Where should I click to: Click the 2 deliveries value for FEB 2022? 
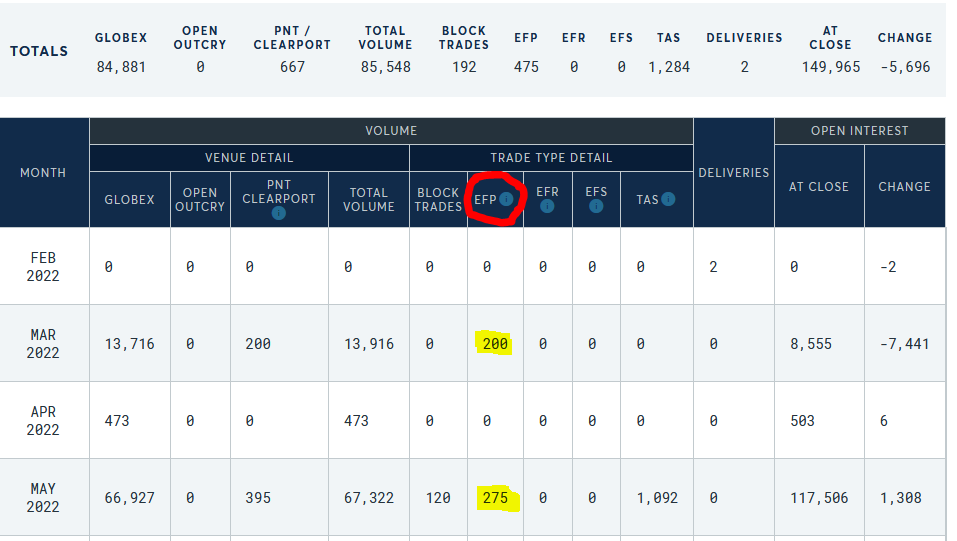coord(713,267)
